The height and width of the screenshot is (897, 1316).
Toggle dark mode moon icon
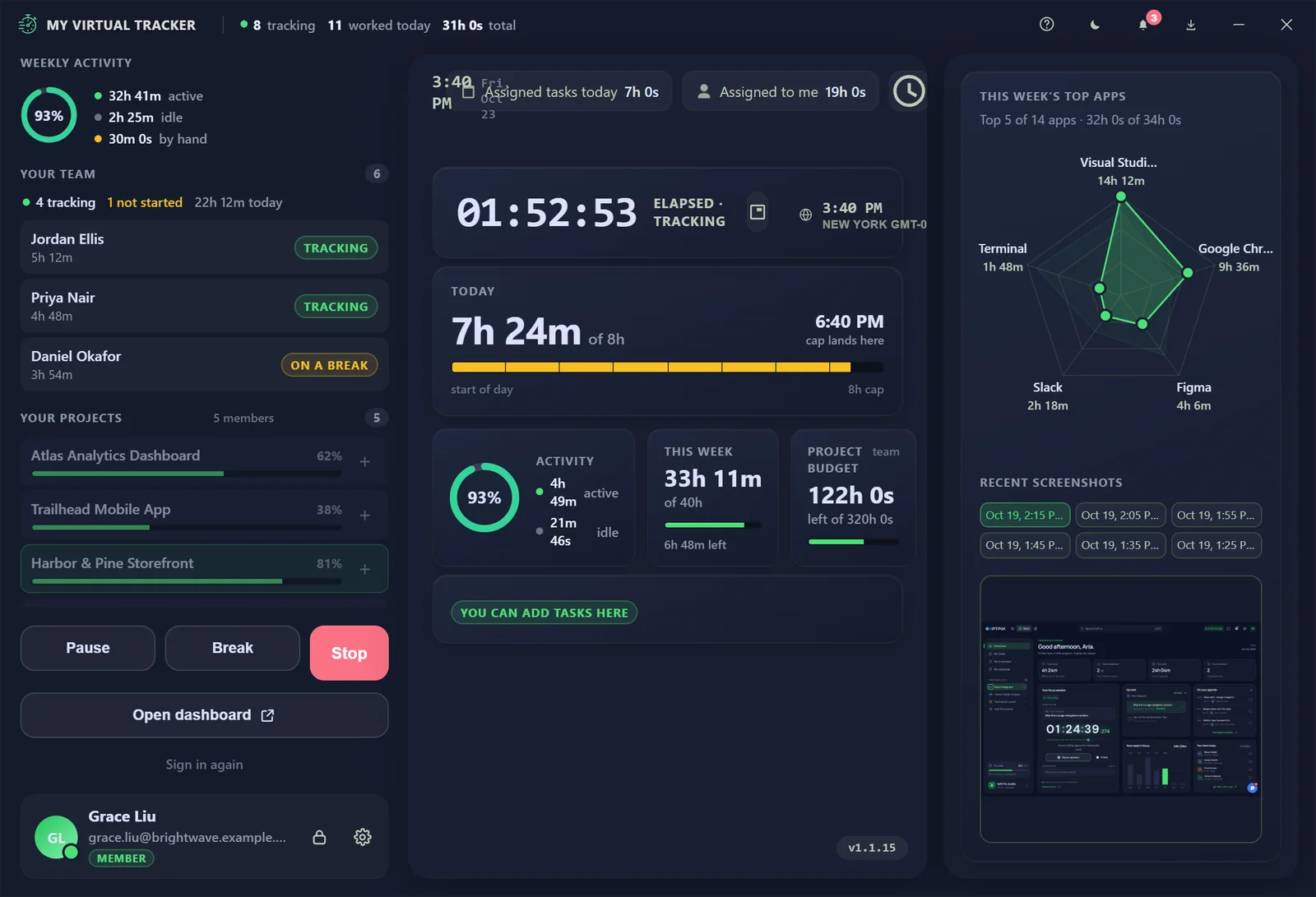coord(1095,25)
